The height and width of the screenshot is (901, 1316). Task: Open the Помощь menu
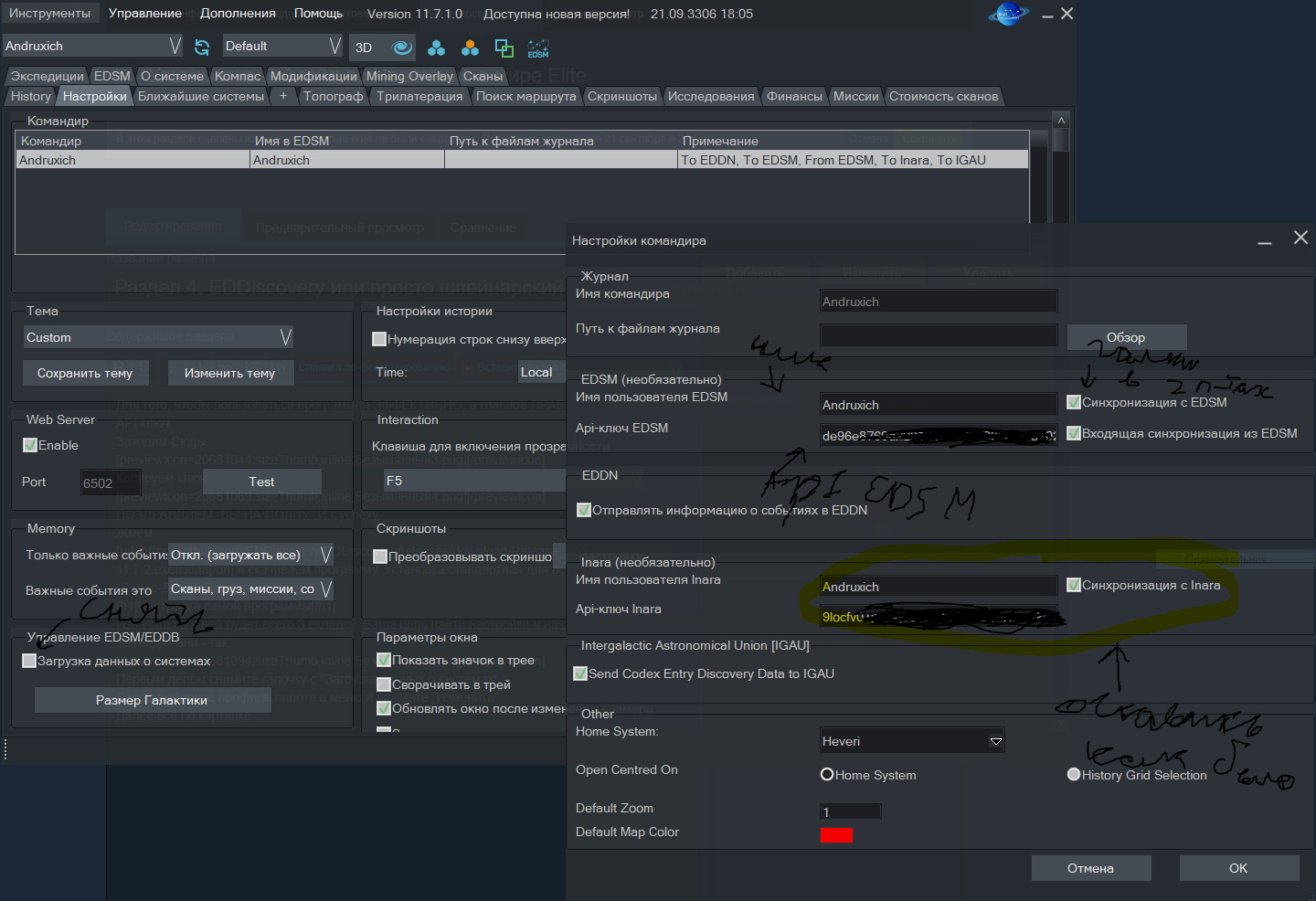tap(318, 14)
